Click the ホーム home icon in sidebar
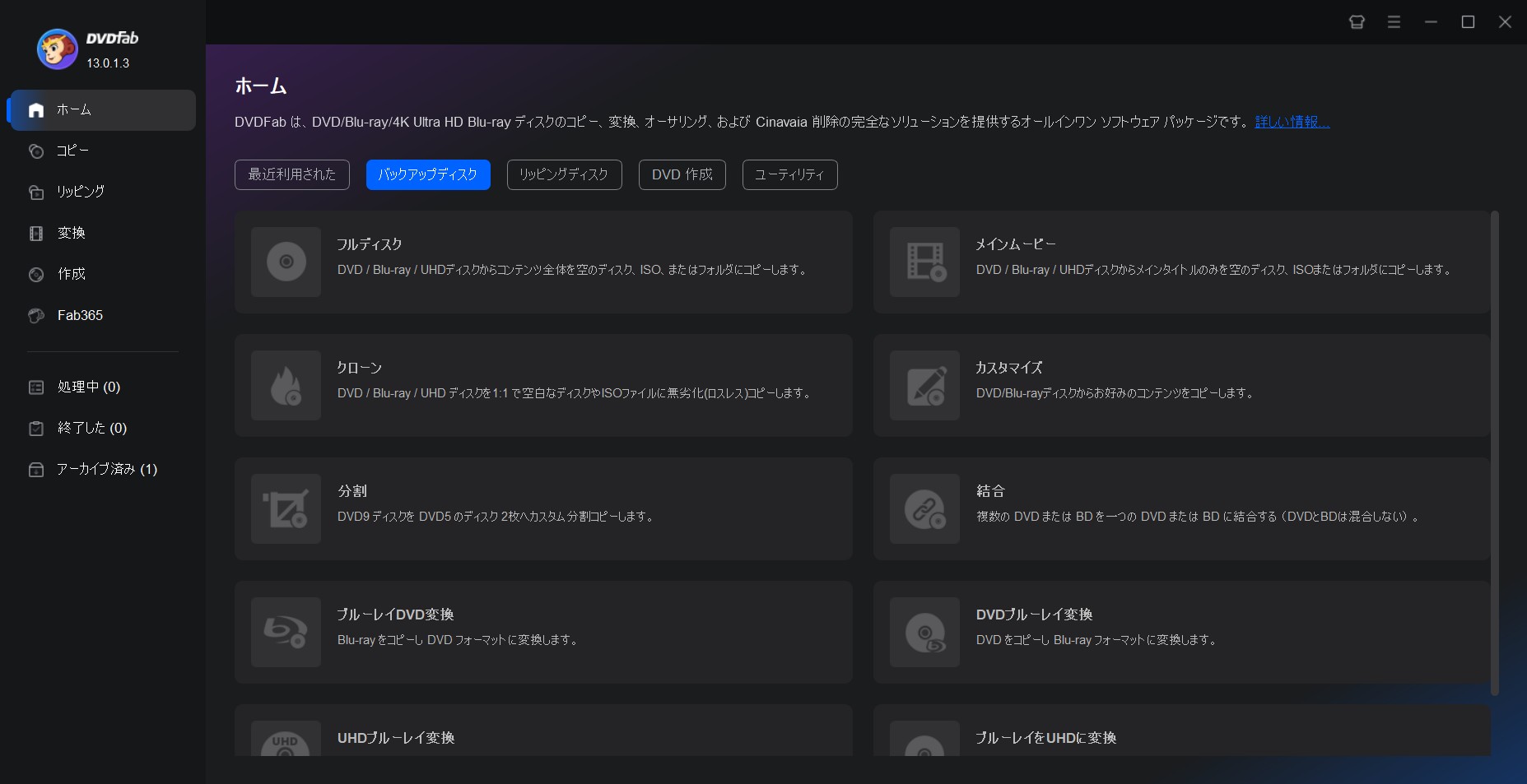The width and height of the screenshot is (1527, 784). (36, 110)
